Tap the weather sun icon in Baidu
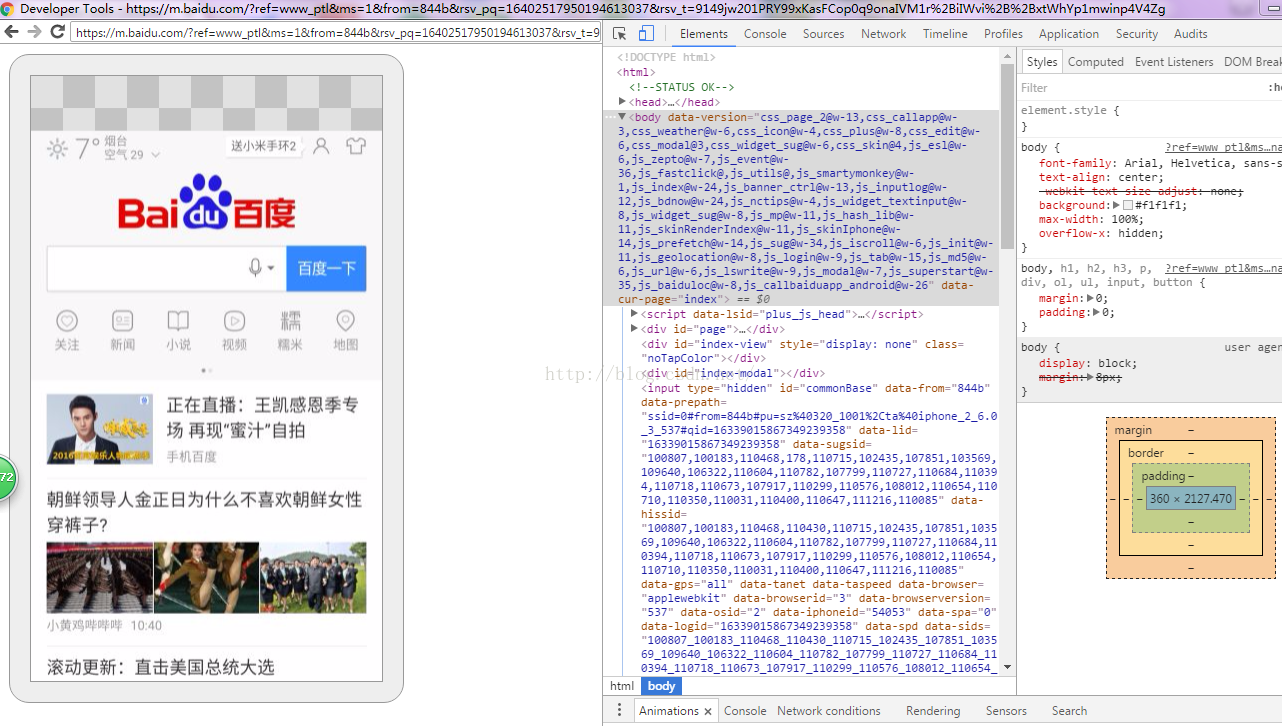This screenshot has width=1282, height=726. (x=58, y=149)
